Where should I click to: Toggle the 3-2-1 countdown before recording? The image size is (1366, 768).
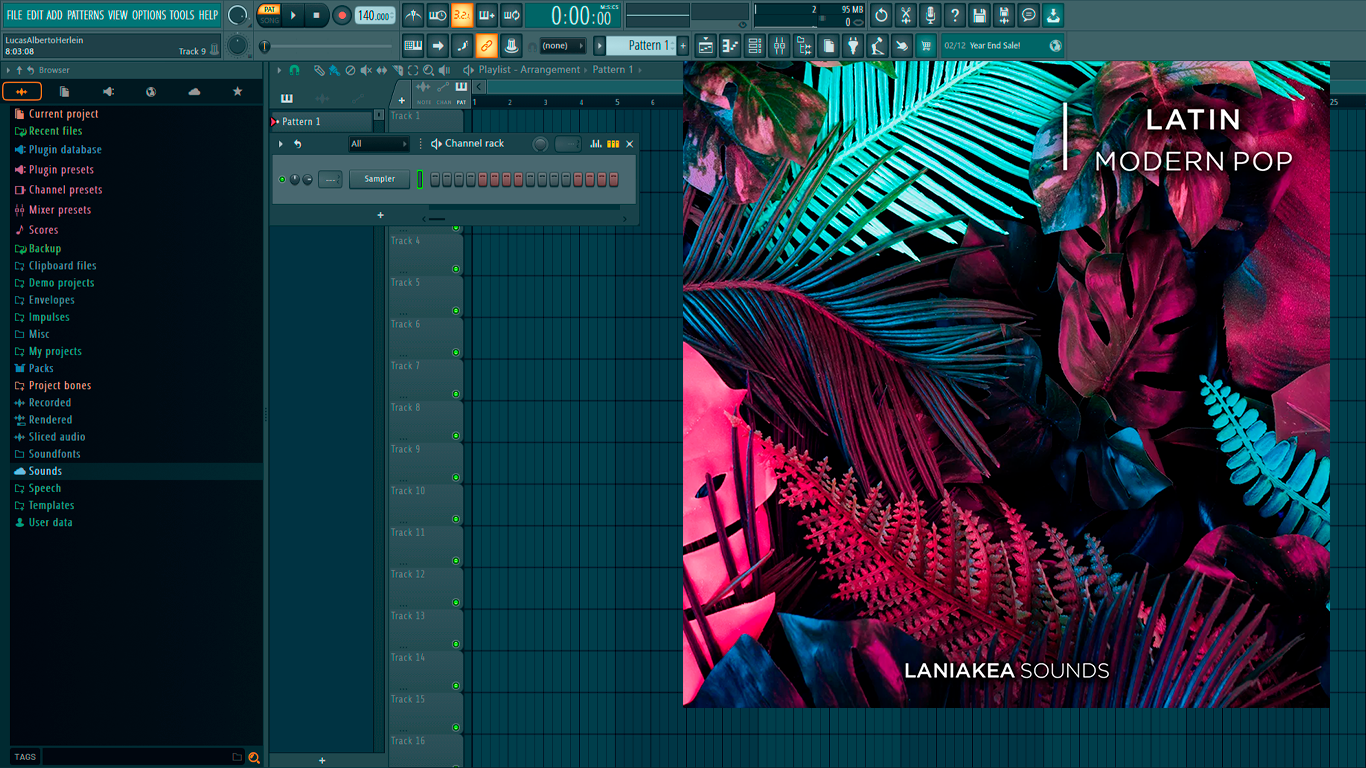[x=462, y=15]
